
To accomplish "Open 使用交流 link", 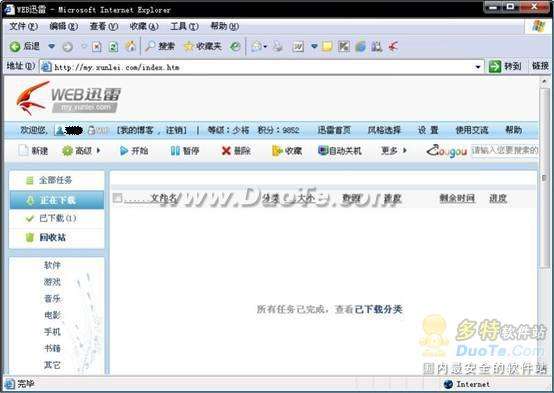I will tap(472, 130).
